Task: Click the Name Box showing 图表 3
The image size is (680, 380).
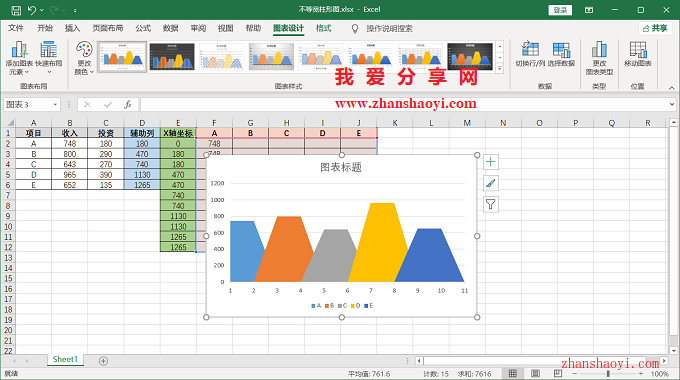Action: 28,105
